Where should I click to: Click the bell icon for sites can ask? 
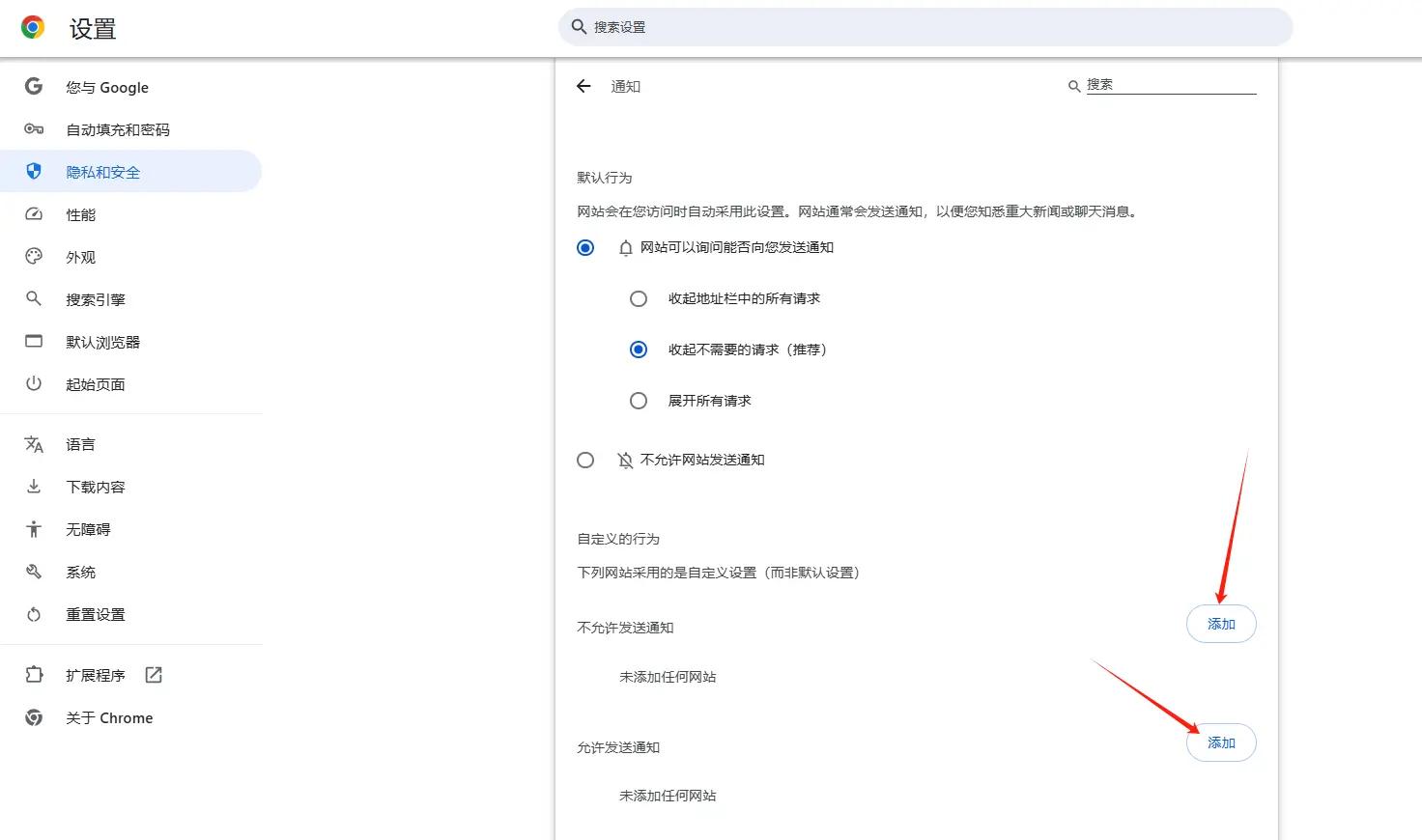(625, 248)
